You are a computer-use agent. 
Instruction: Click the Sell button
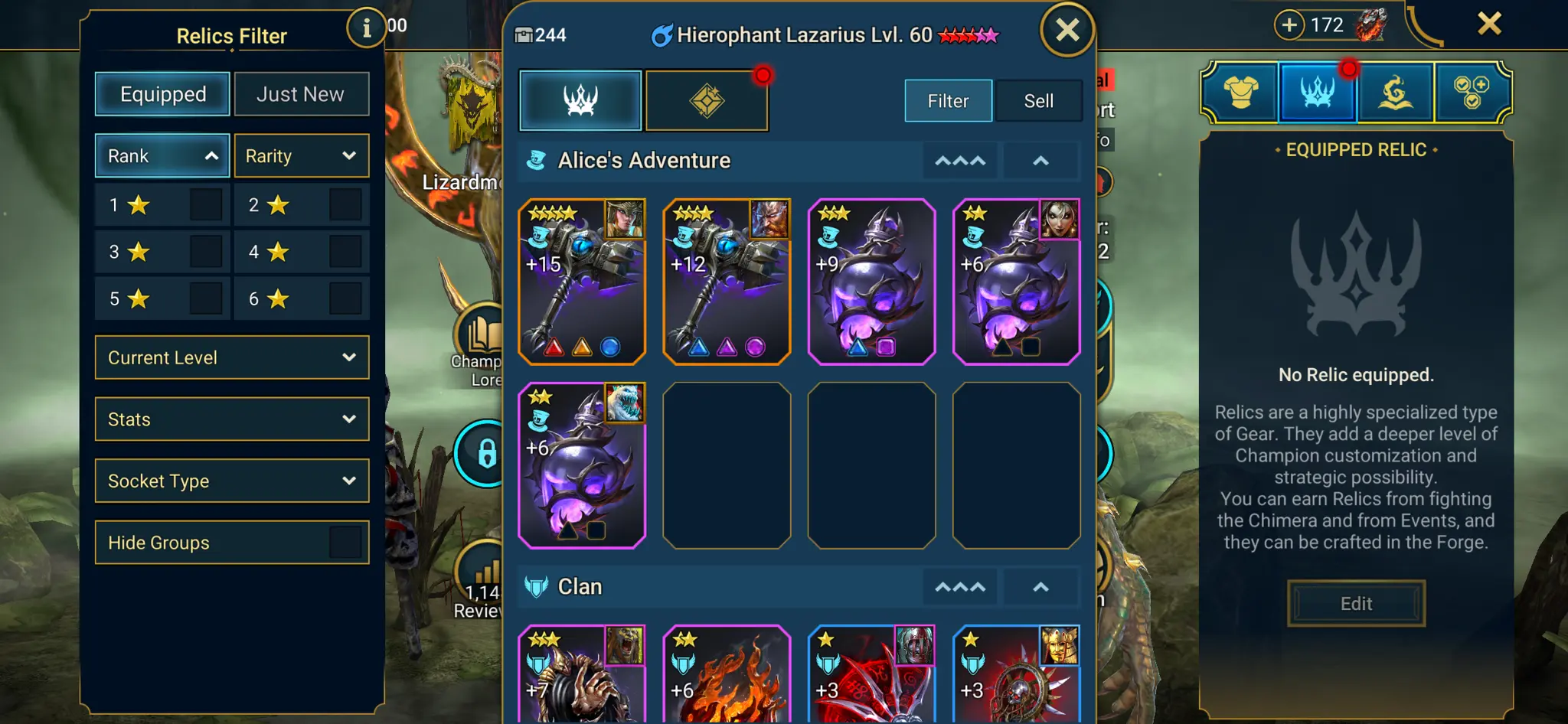[x=1039, y=101]
